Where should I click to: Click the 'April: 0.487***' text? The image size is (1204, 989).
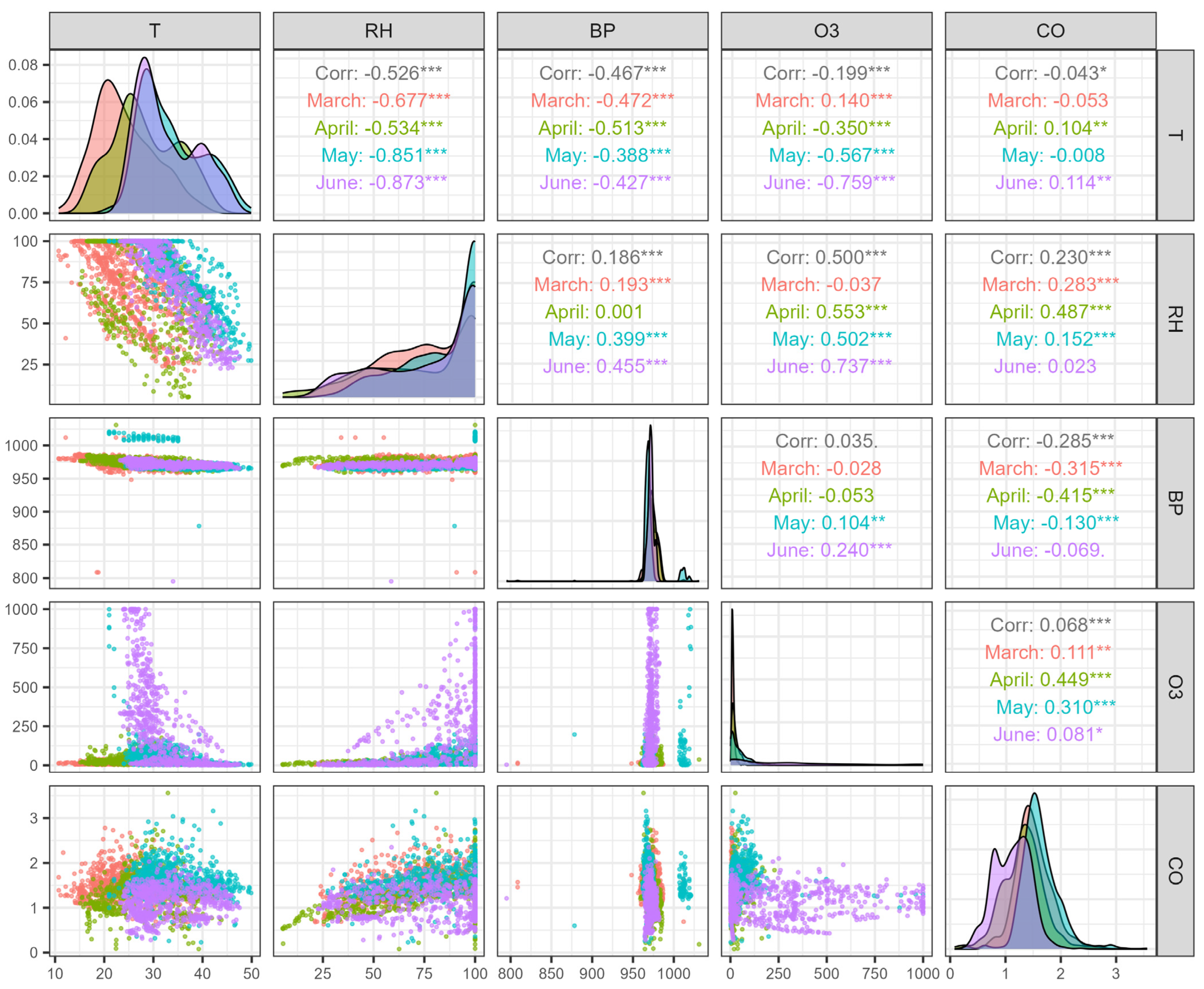(1050, 312)
